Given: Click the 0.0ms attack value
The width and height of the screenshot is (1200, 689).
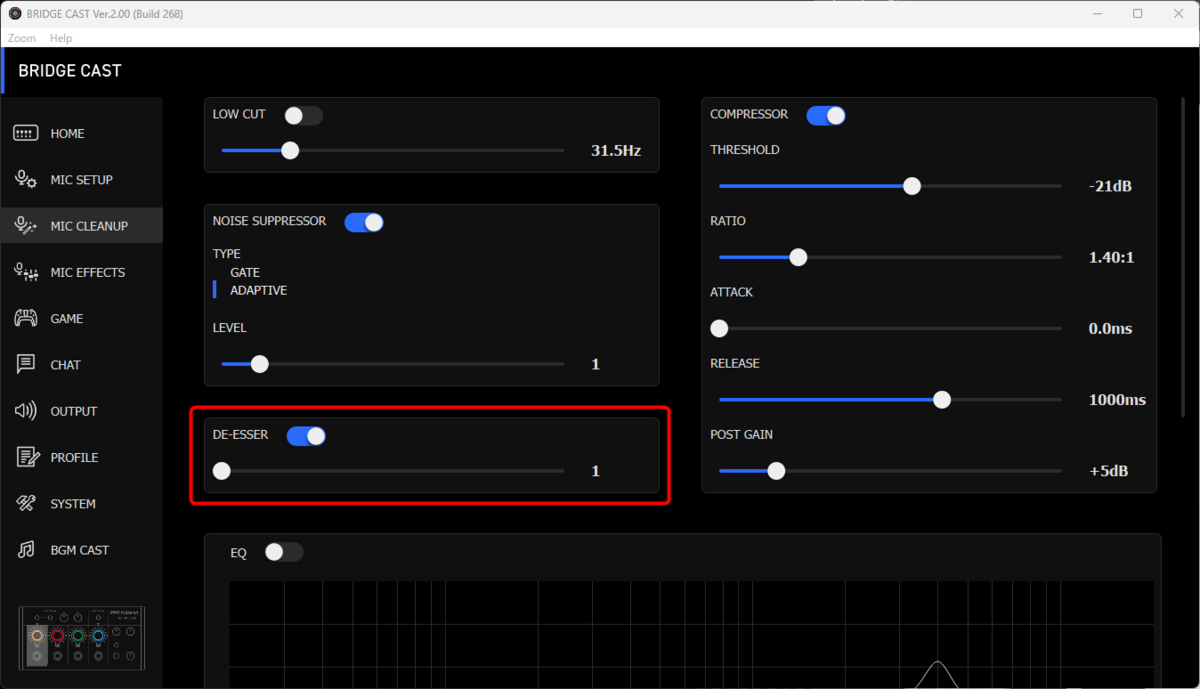Looking at the screenshot, I should coord(1111,329).
